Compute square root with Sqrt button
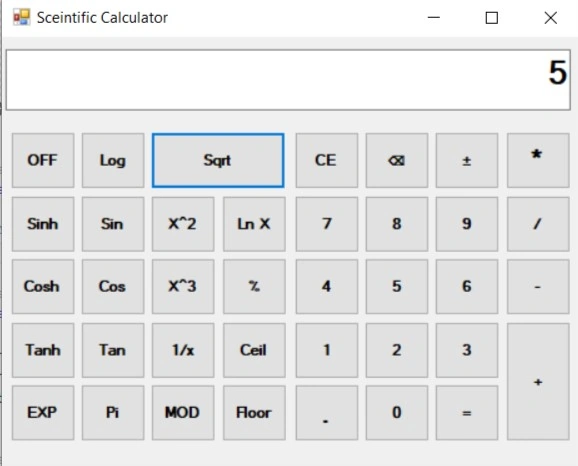The image size is (578, 466). 218,160
